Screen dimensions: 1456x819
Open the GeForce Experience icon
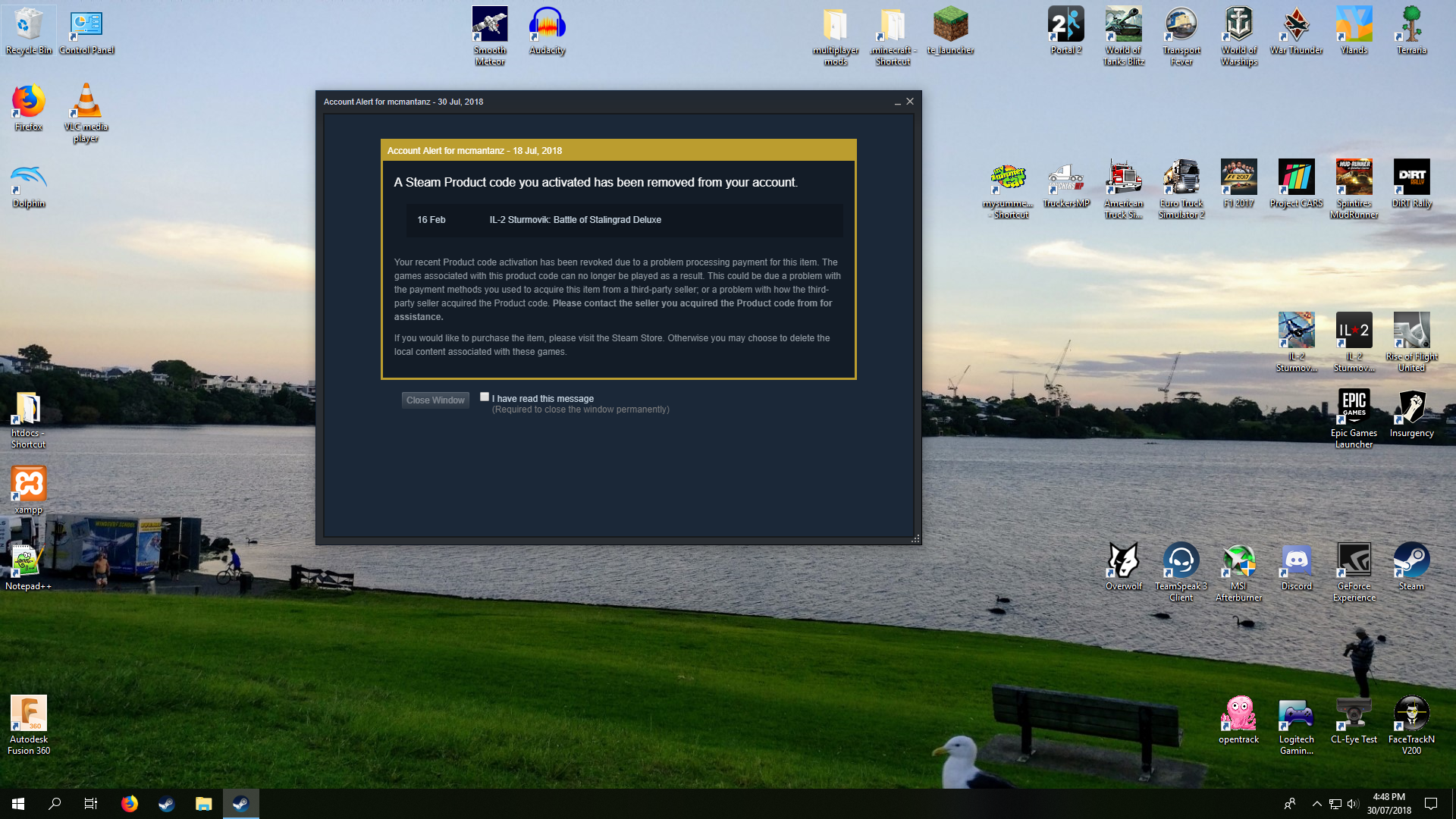1354,573
